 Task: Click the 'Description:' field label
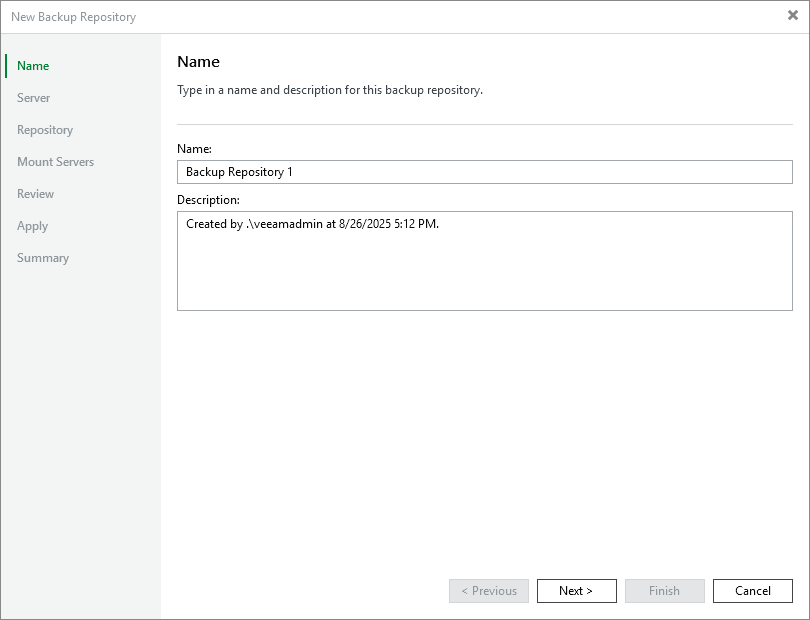click(208, 200)
